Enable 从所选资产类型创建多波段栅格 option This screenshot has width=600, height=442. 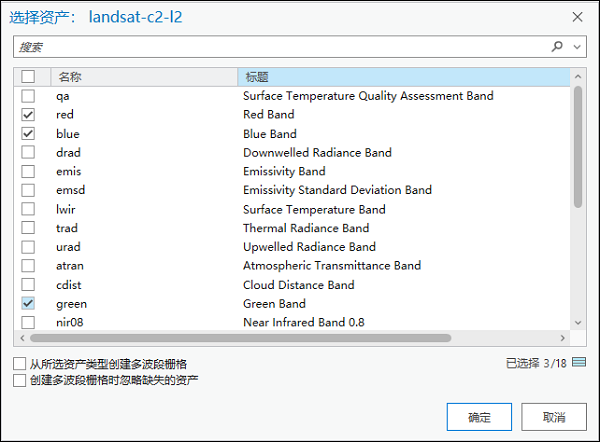click(x=20, y=364)
